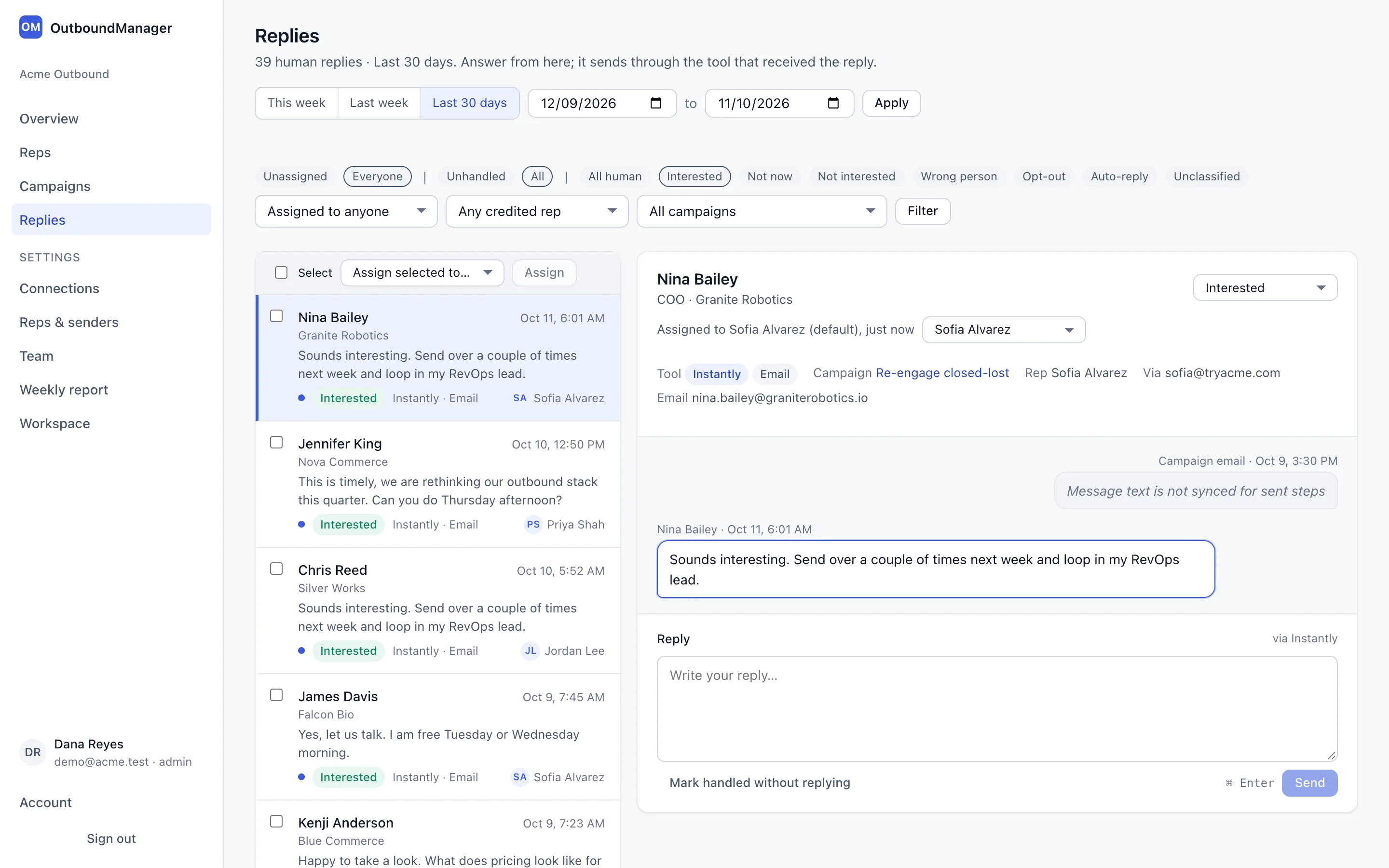Switch to the Last week range tab
Image resolution: width=1389 pixels, height=868 pixels.
tap(379, 103)
